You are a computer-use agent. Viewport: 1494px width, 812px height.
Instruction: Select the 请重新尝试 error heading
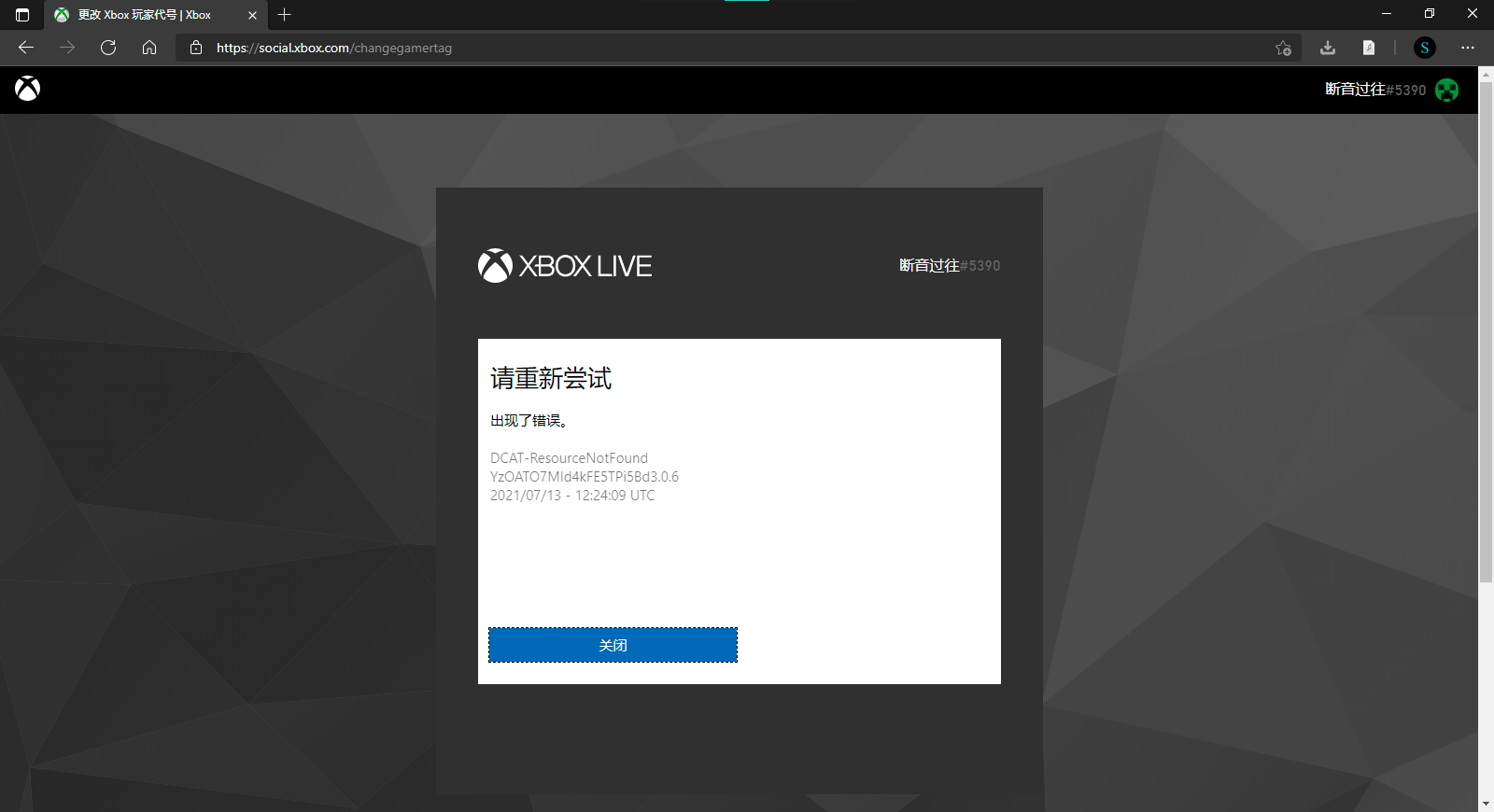[x=551, y=378]
